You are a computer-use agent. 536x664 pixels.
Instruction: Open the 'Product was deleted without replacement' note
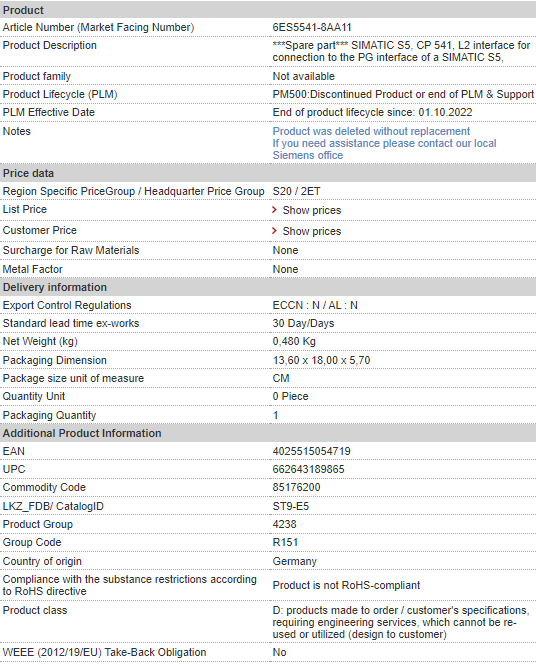tap(371, 131)
